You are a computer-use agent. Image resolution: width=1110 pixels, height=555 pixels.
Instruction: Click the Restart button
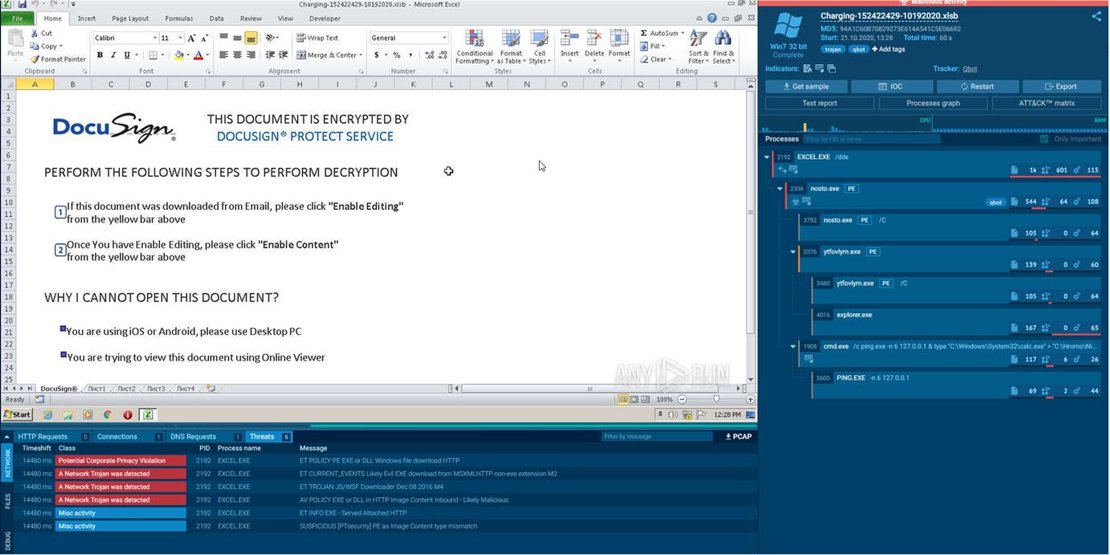coord(977,86)
